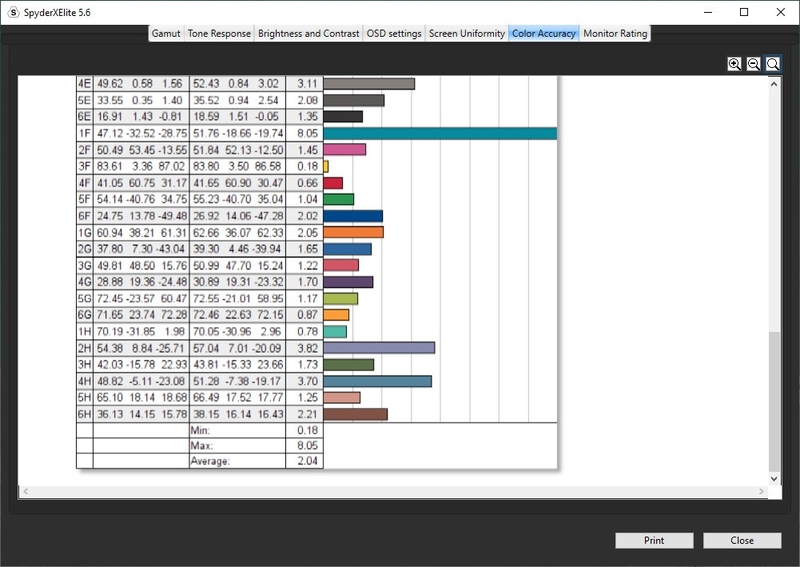
Task: Close the window with the X button
Action: 781,12
